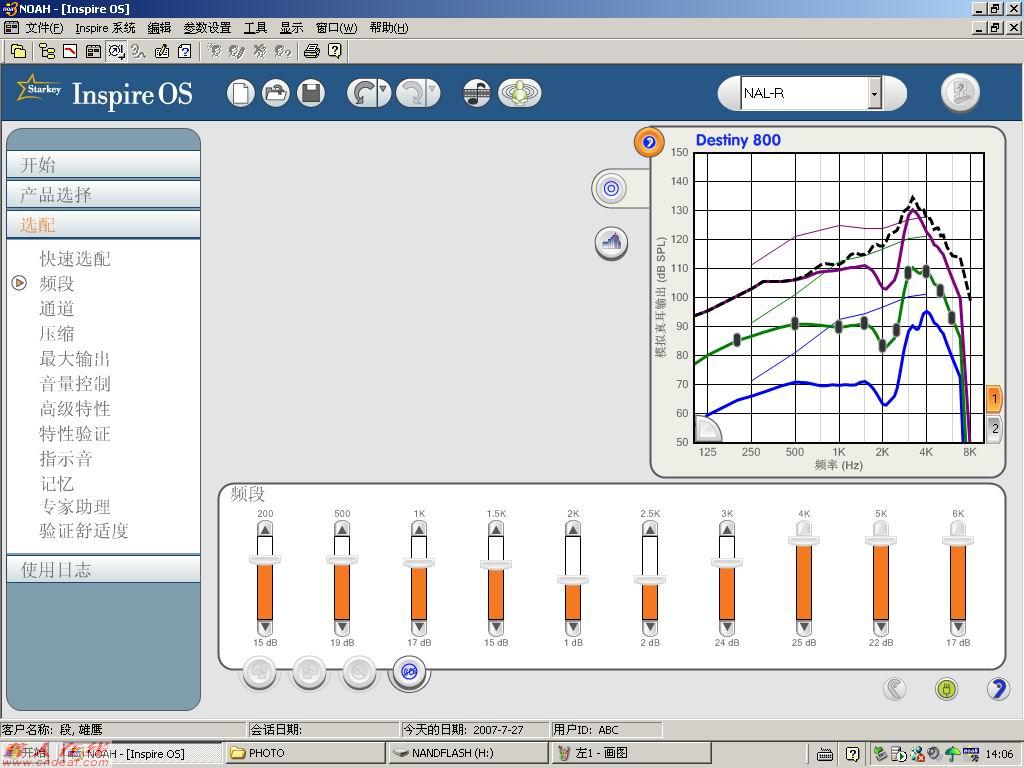This screenshot has height=768, width=1024.
Task: Switch to 左1 - 画图 in the taskbar
Action: pos(630,753)
